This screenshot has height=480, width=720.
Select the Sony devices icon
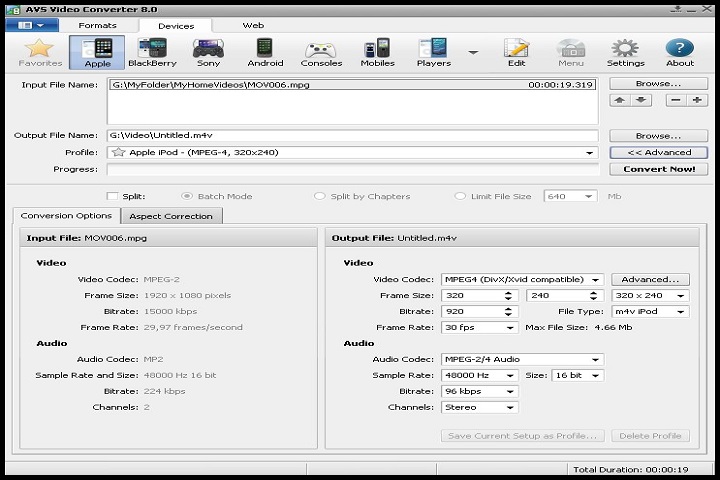208,53
